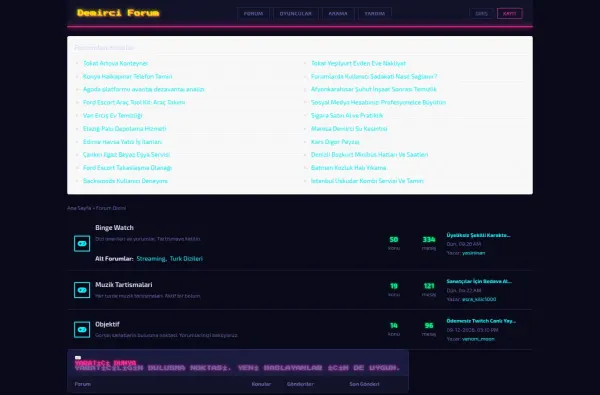Click Muzik Tartismalari message count 121
Image resolution: width=600 pixels, height=395 pixels.
(x=429, y=286)
